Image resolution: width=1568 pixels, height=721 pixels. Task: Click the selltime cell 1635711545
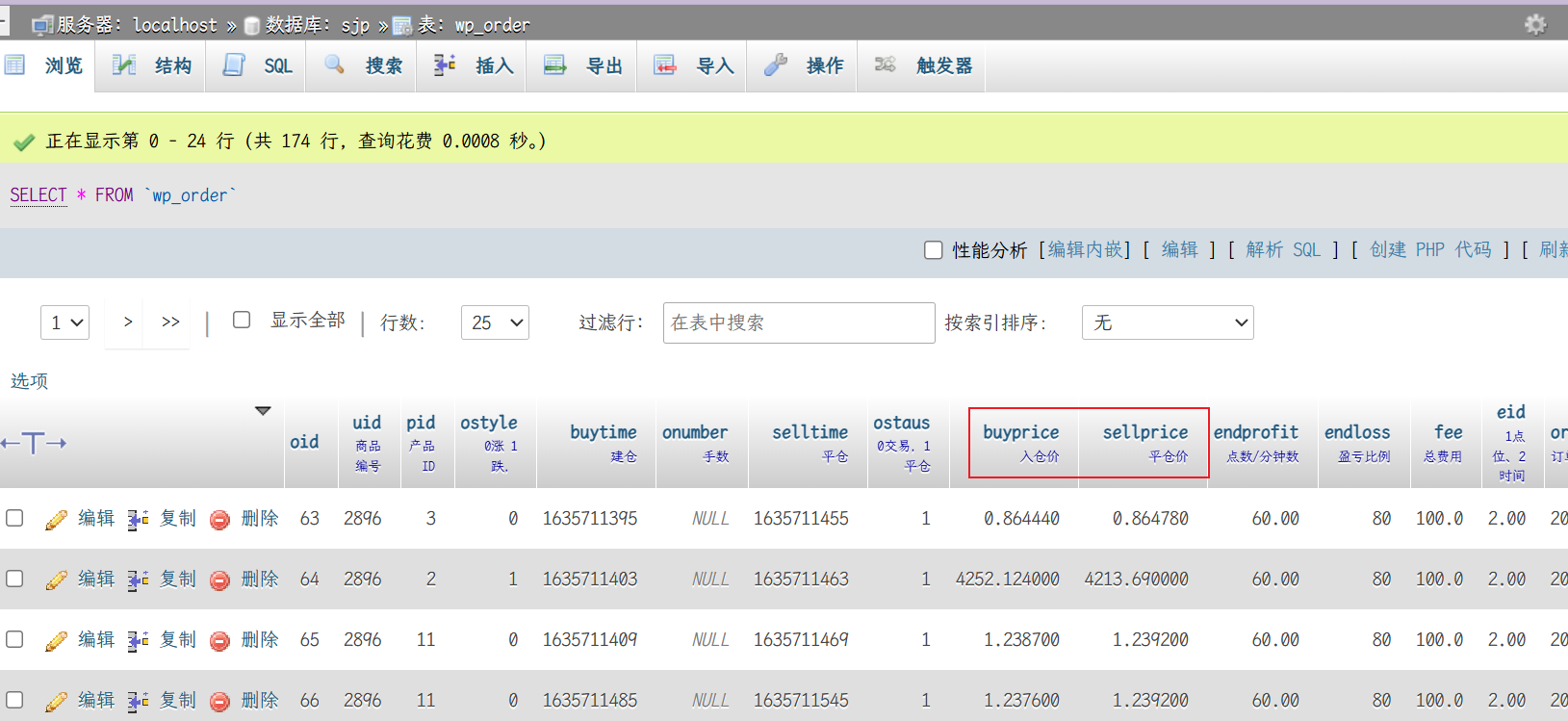pyautogui.click(x=801, y=701)
